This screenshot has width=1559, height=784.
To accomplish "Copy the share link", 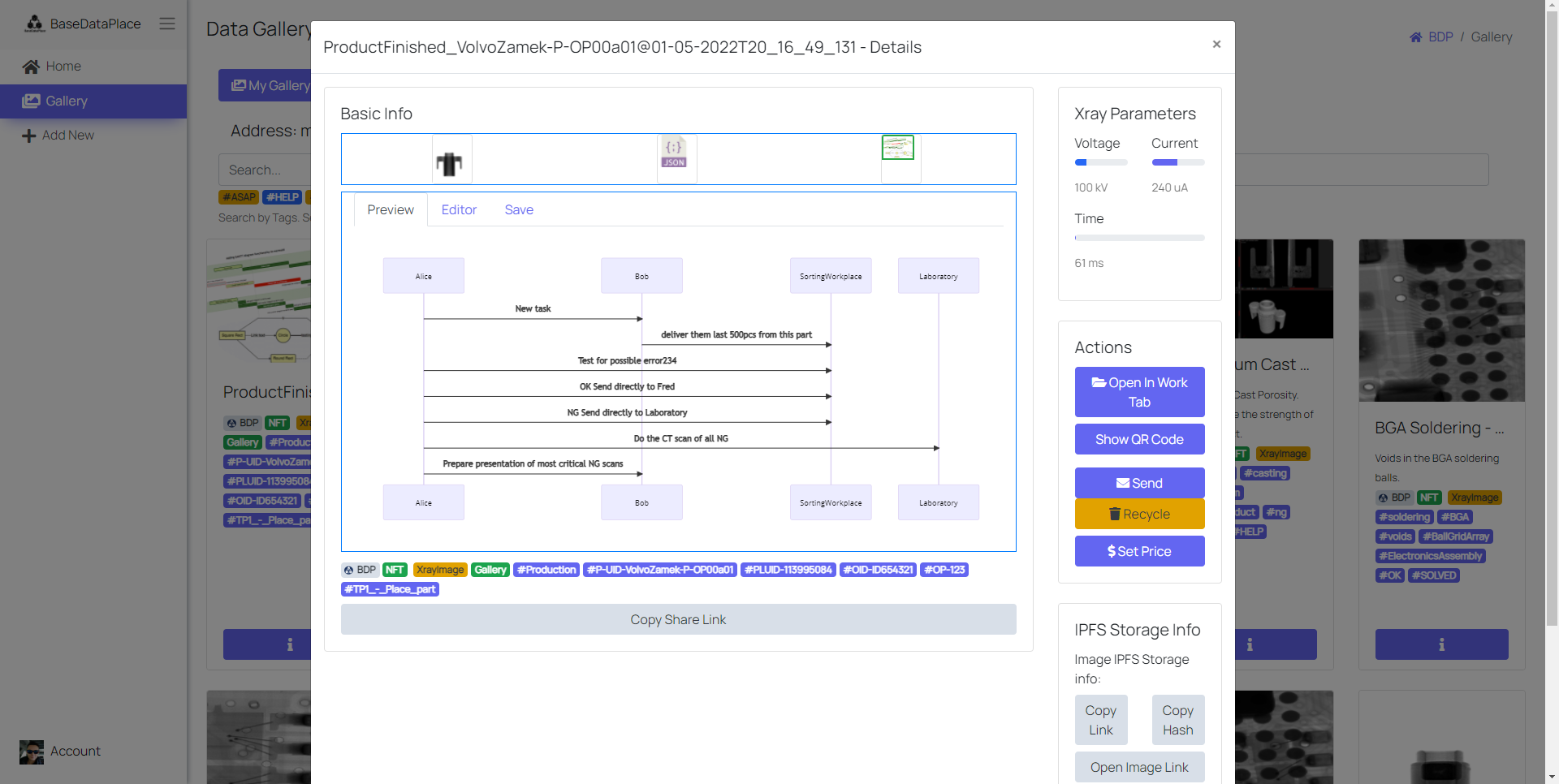I will (678, 619).
